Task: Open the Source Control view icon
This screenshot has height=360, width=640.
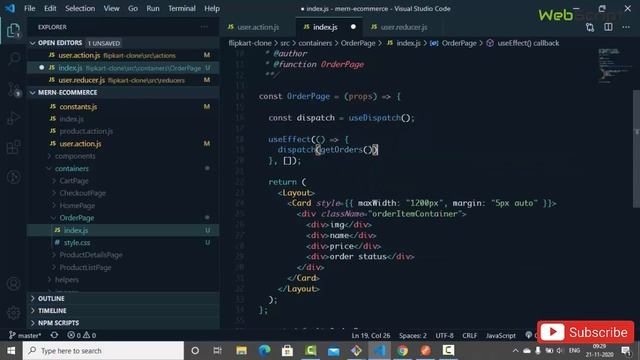Action: click(13, 89)
